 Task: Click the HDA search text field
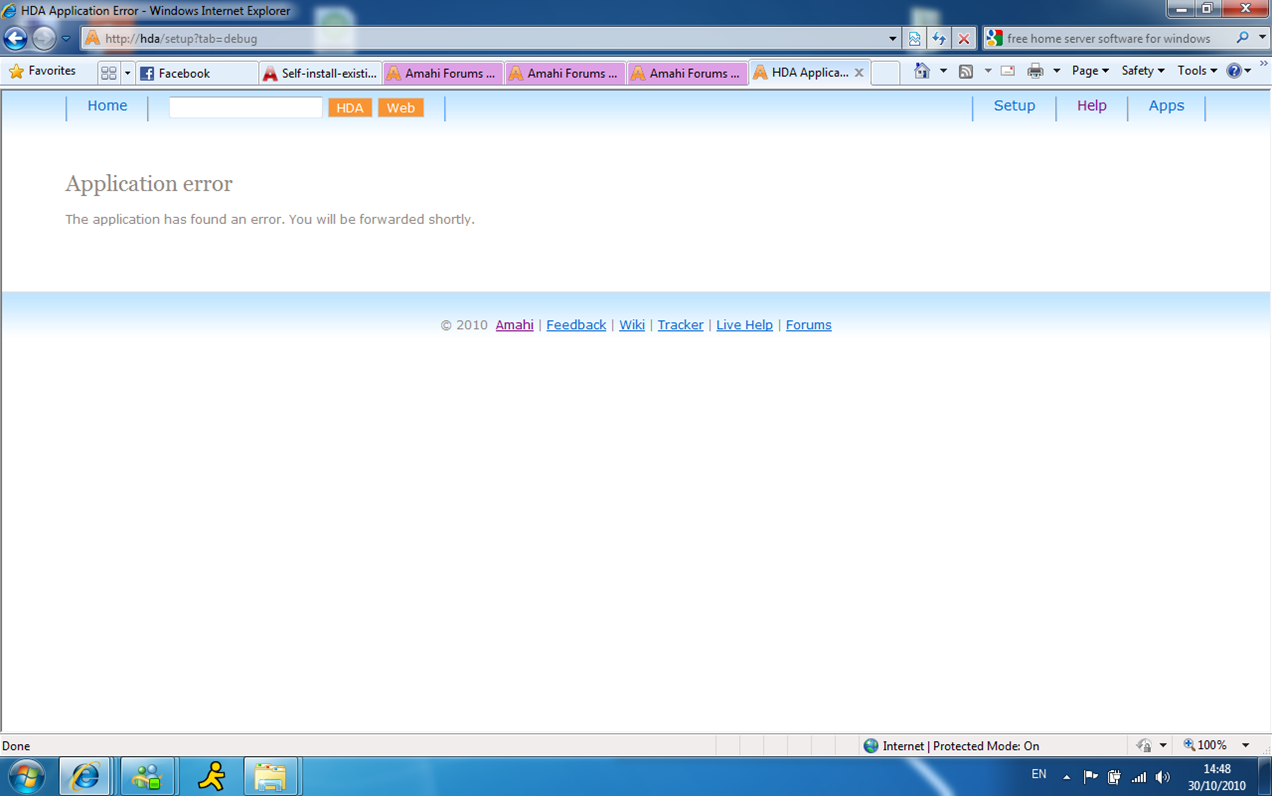pyautogui.click(x=245, y=107)
